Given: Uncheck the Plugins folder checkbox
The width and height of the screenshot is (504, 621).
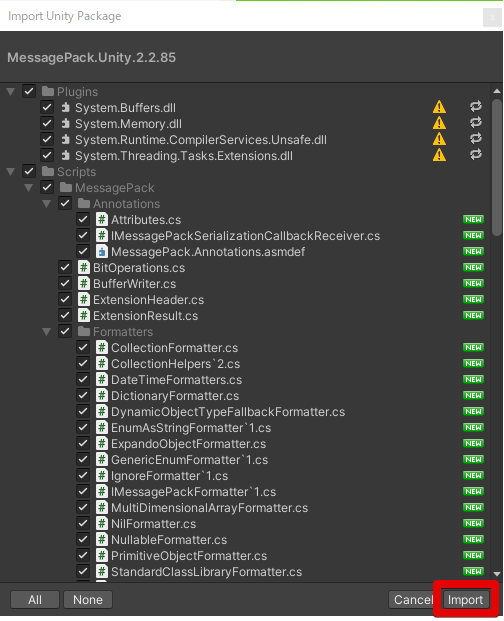Looking at the screenshot, I should (29, 91).
